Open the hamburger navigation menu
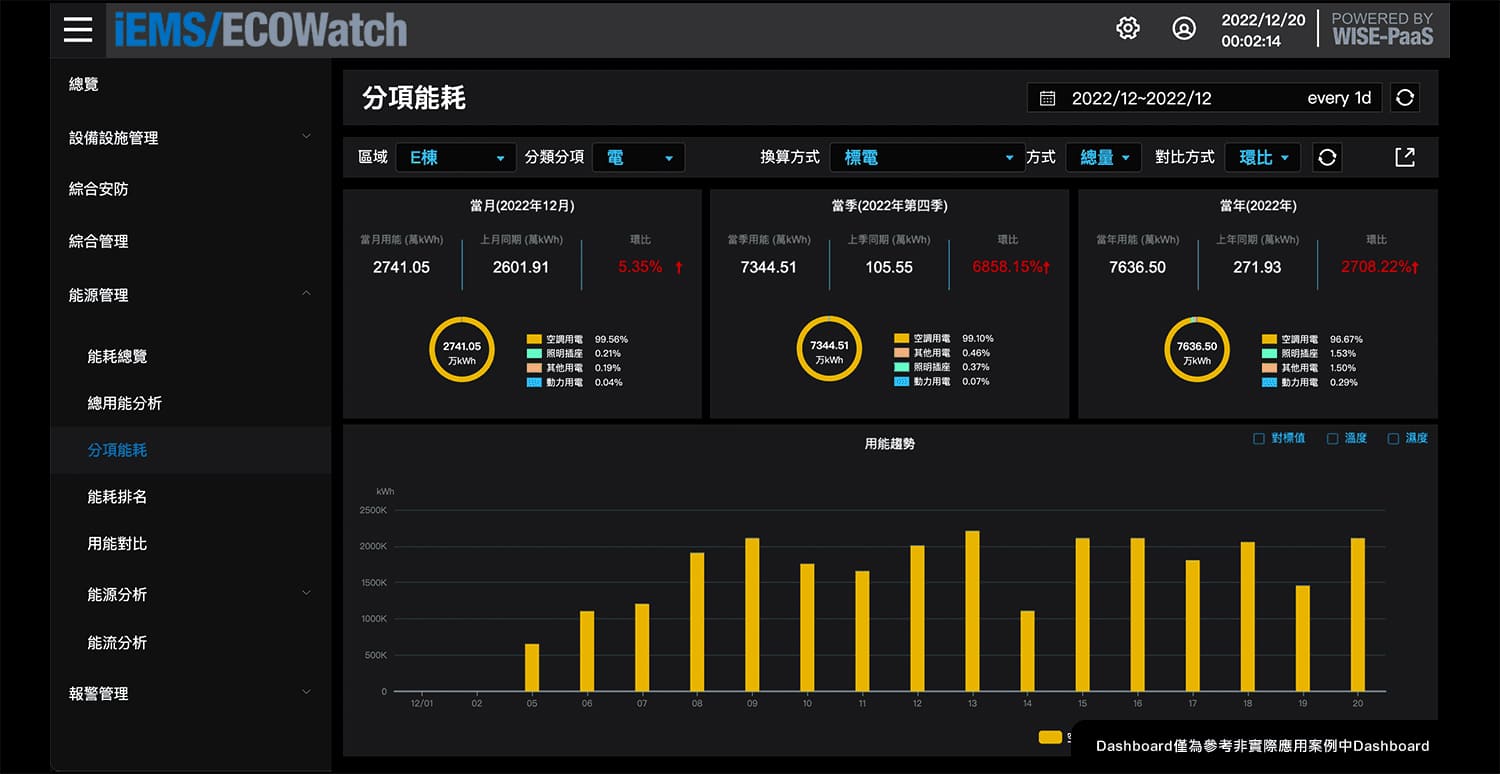The width and height of the screenshot is (1500, 774). click(x=78, y=30)
